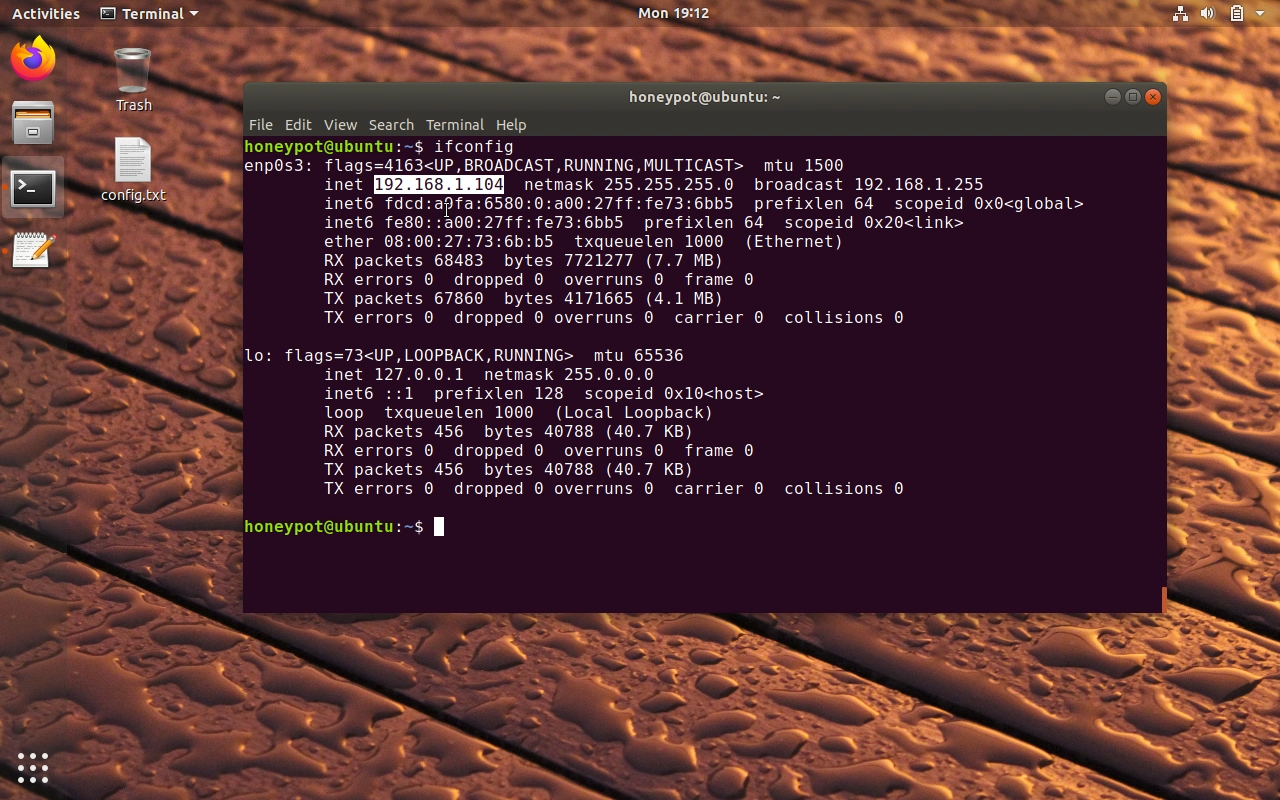Launch the Files manager dock icon
Viewport: 1280px width, 800px height.
[x=33, y=123]
